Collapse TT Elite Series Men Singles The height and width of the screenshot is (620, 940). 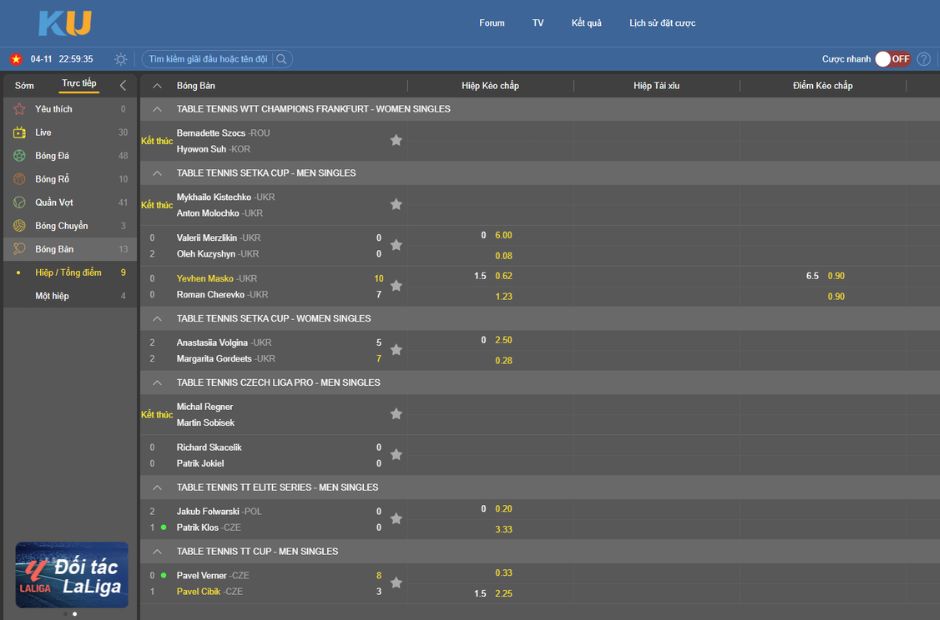pos(157,487)
